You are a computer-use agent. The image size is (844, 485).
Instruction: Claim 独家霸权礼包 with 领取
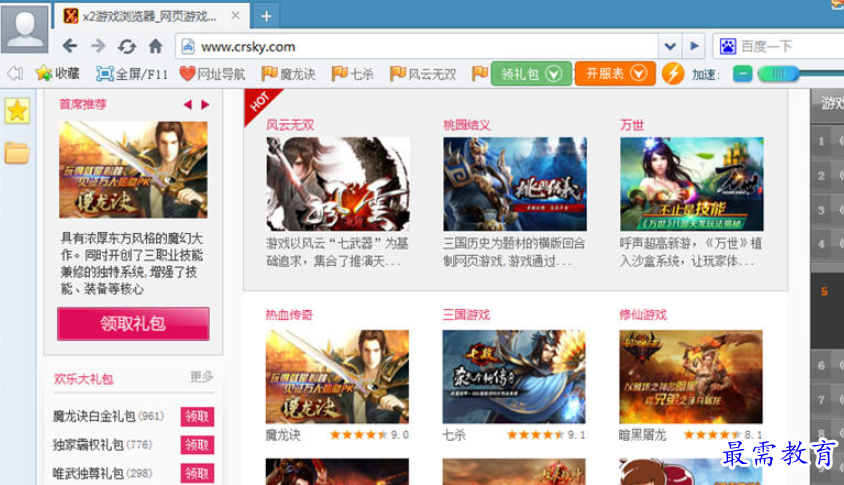click(197, 445)
